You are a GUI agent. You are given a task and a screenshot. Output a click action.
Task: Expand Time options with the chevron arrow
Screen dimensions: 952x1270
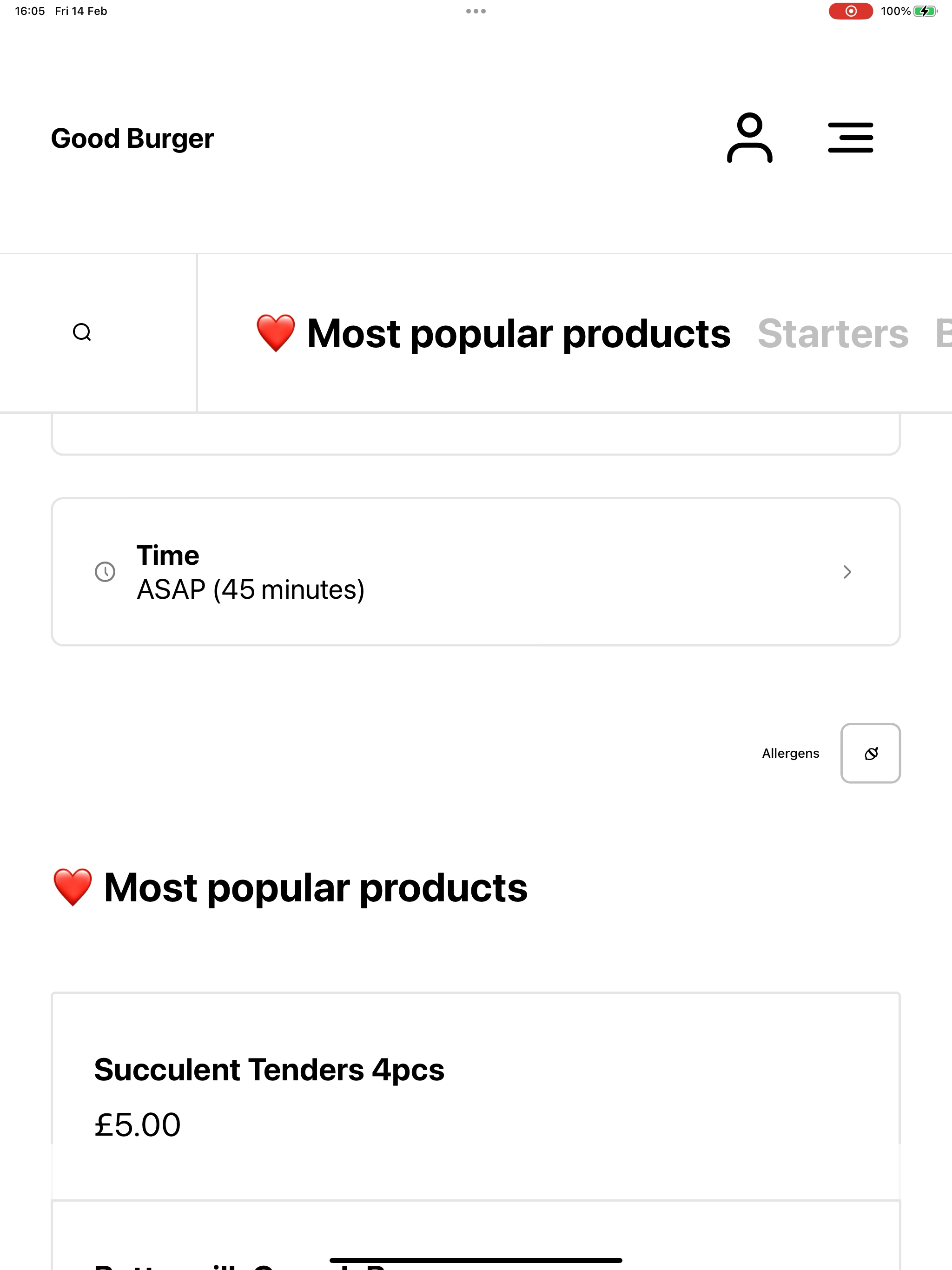coord(846,572)
